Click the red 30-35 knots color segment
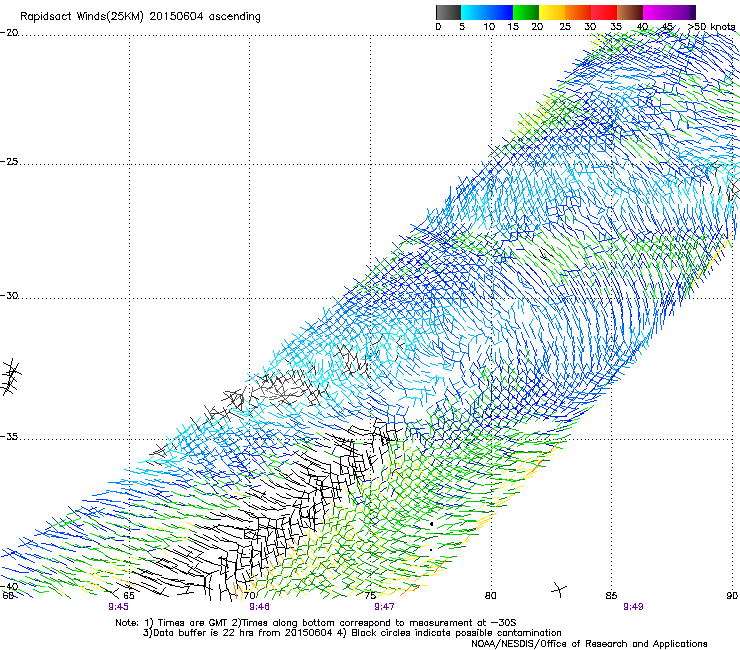Image resolution: width=740 pixels, height=650 pixels. click(604, 12)
